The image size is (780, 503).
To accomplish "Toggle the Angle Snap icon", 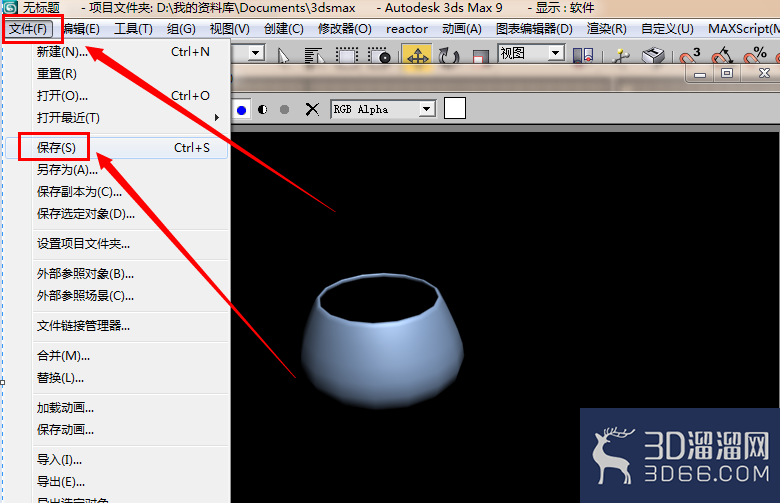I will (722, 55).
